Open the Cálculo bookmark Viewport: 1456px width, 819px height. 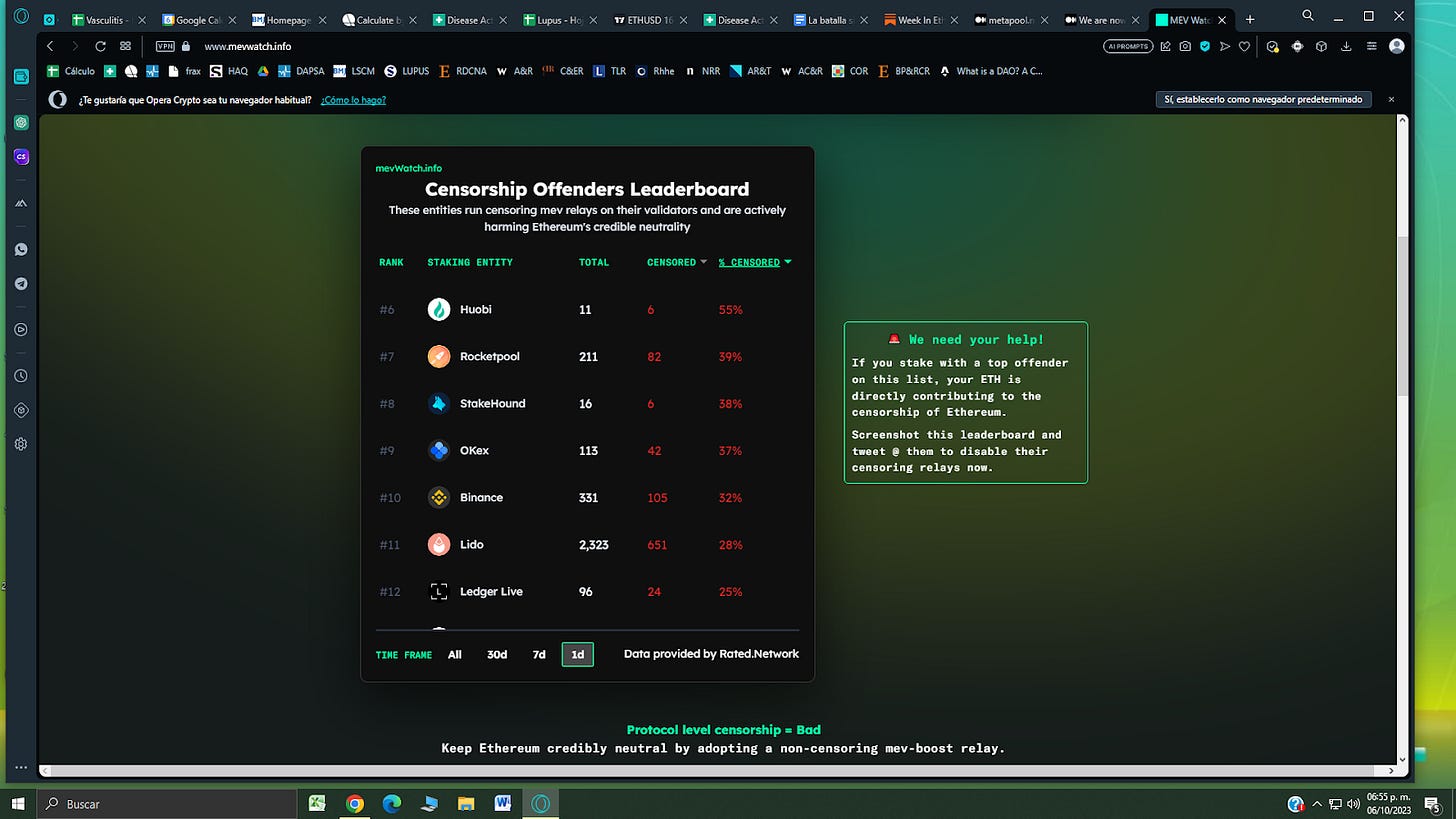(x=71, y=71)
